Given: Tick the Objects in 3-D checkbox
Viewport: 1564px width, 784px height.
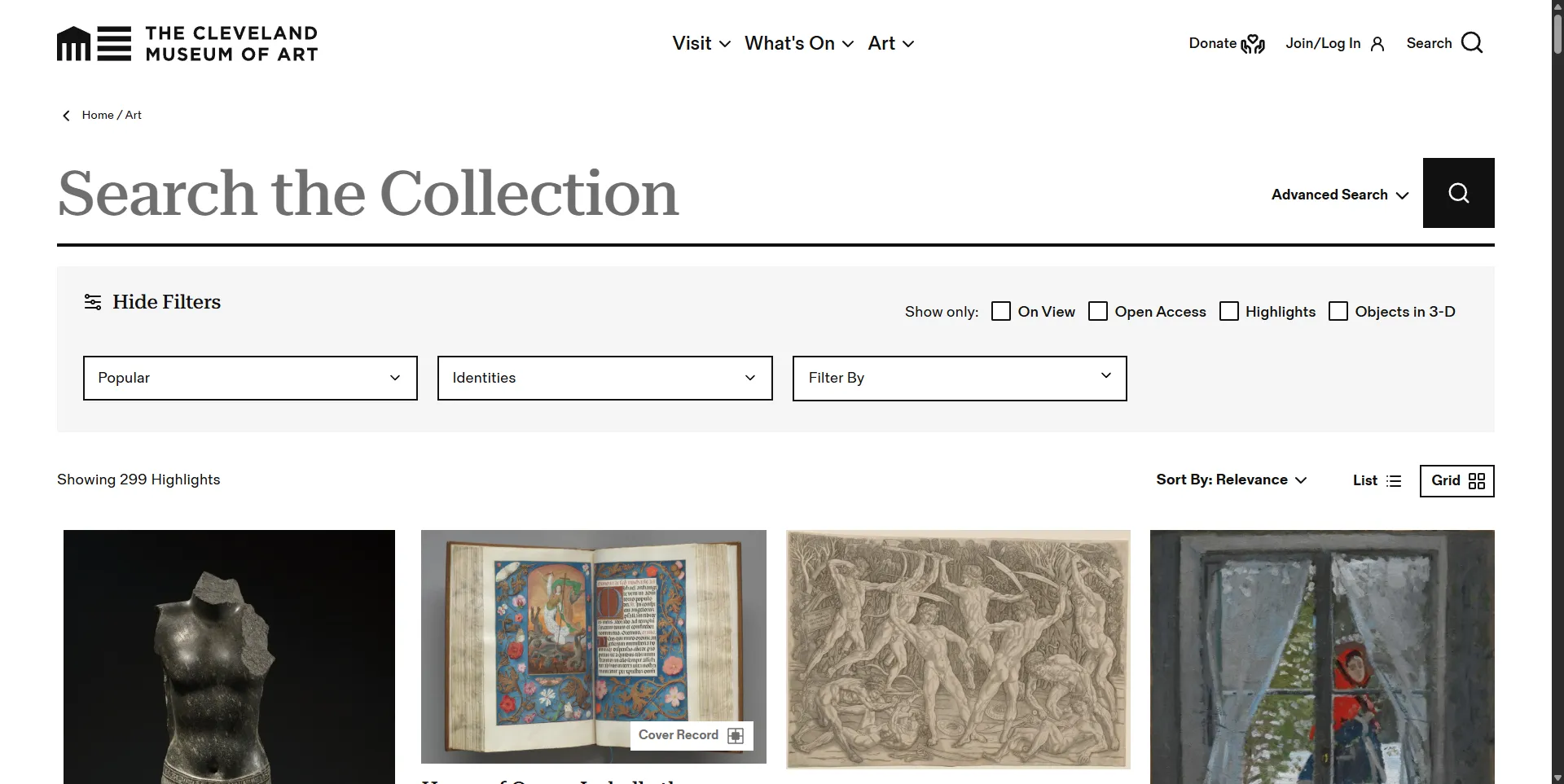Looking at the screenshot, I should click(x=1338, y=311).
